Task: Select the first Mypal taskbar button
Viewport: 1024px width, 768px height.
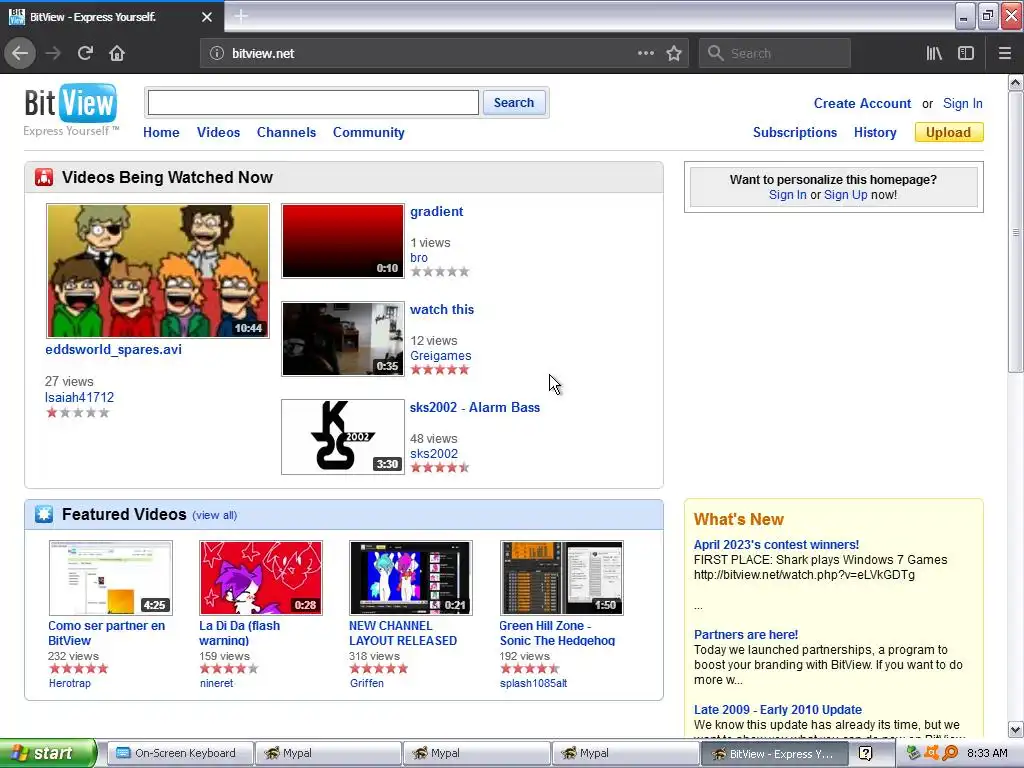Action: pos(327,754)
